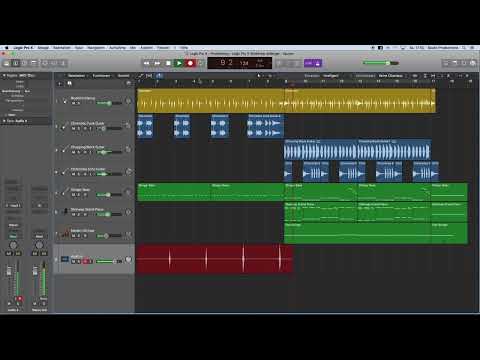Adjust the master volume slider in control bar

tap(380, 63)
